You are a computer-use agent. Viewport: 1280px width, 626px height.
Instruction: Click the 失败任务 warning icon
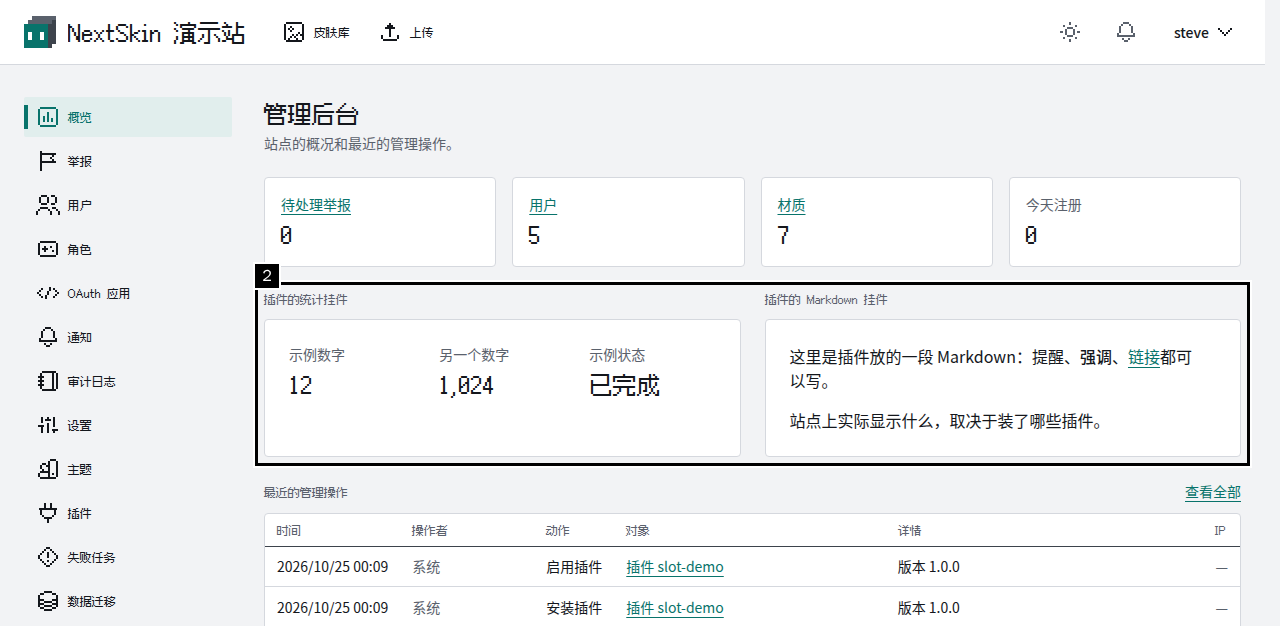pos(48,557)
